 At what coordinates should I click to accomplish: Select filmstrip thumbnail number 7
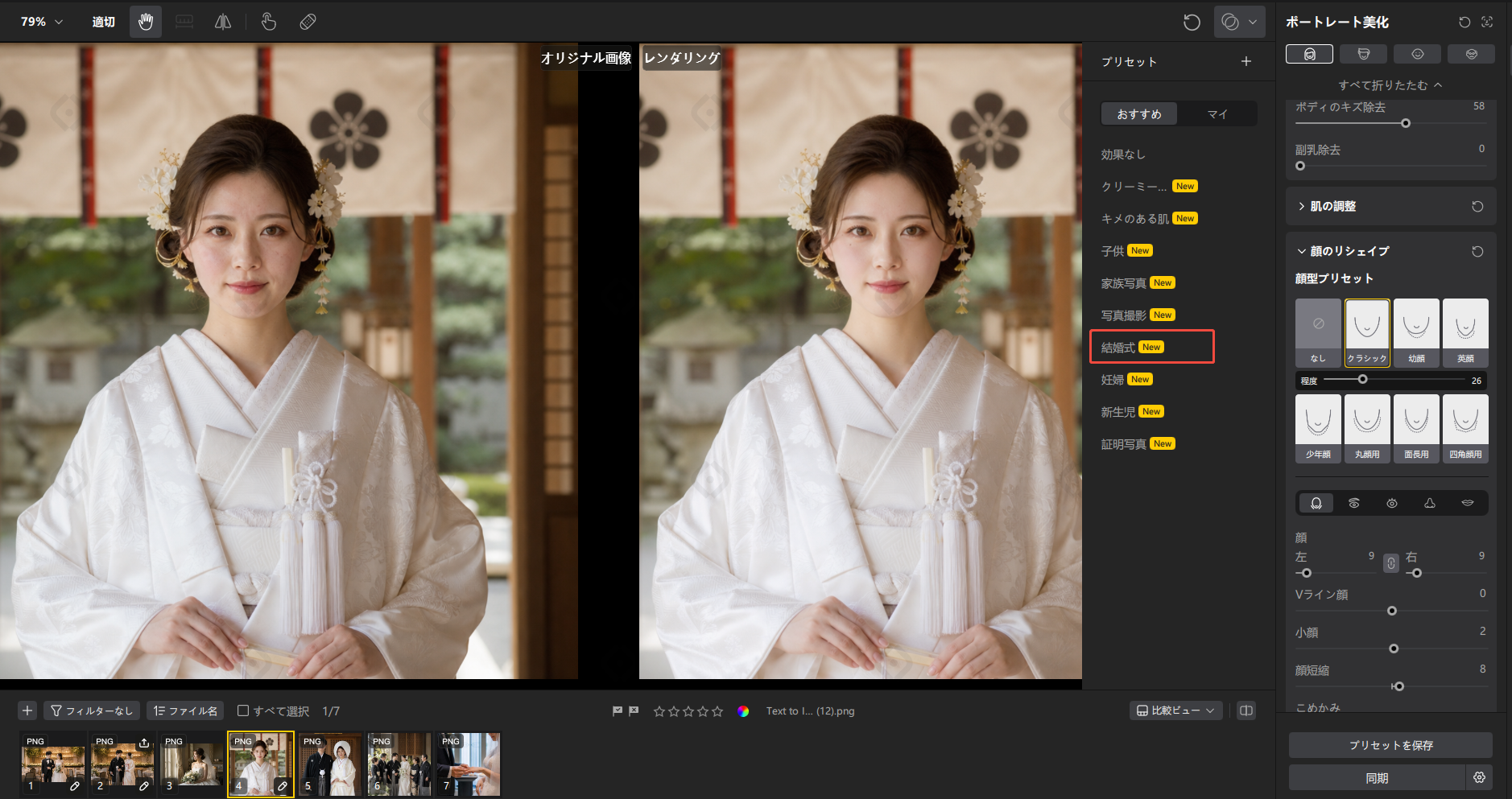point(469,764)
